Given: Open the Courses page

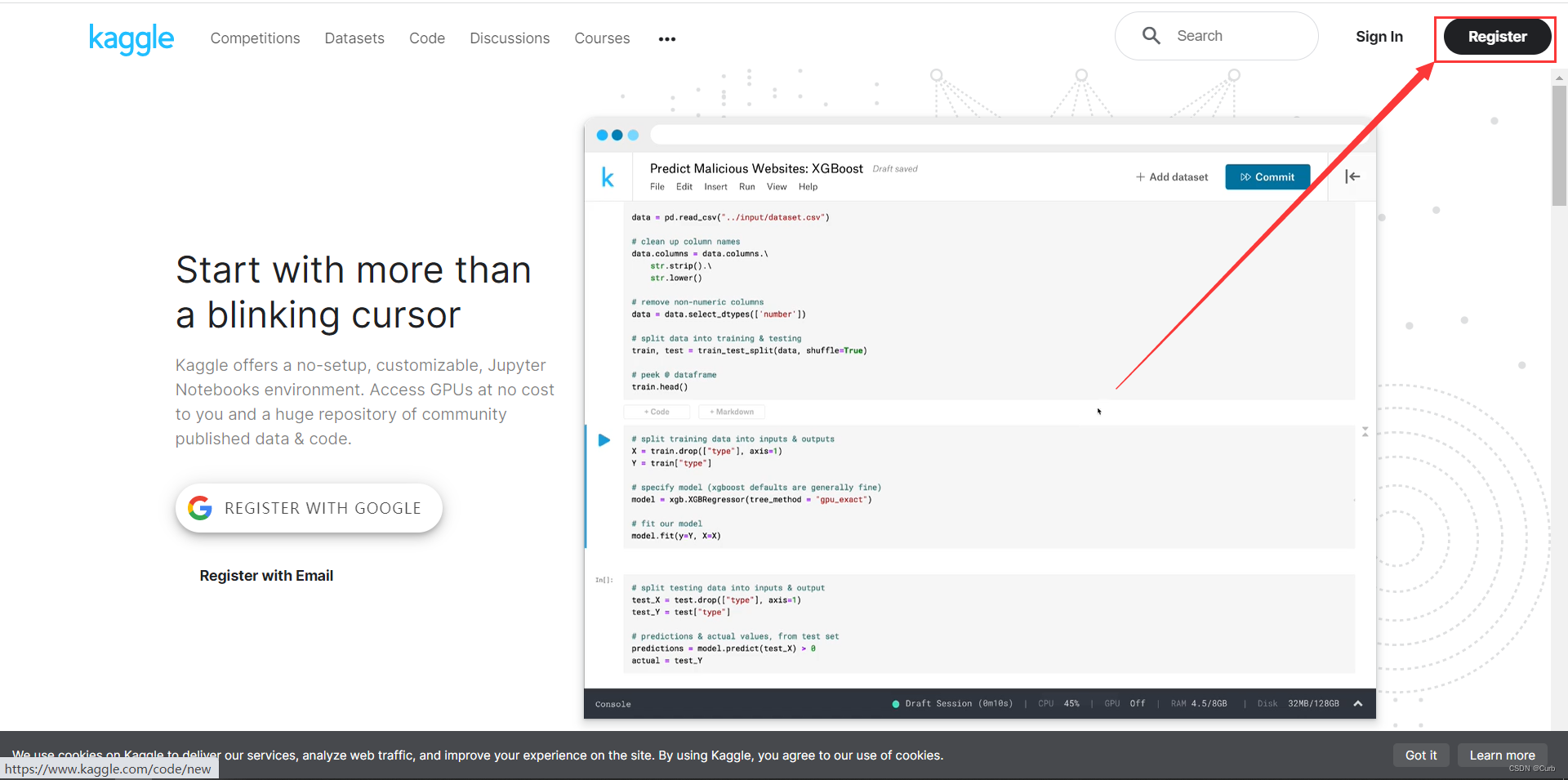Looking at the screenshot, I should click(x=602, y=38).
